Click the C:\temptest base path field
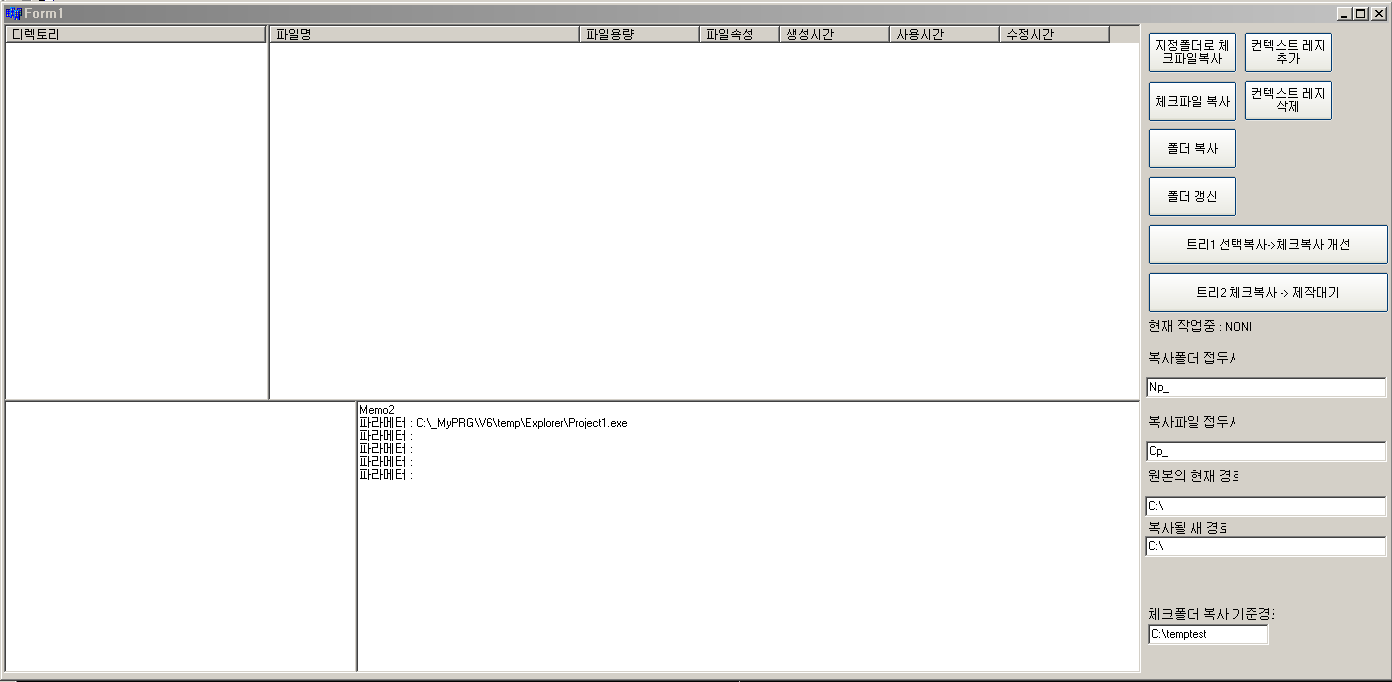This screenshot has height=682, width=1392. click(x=1208, y=634)
